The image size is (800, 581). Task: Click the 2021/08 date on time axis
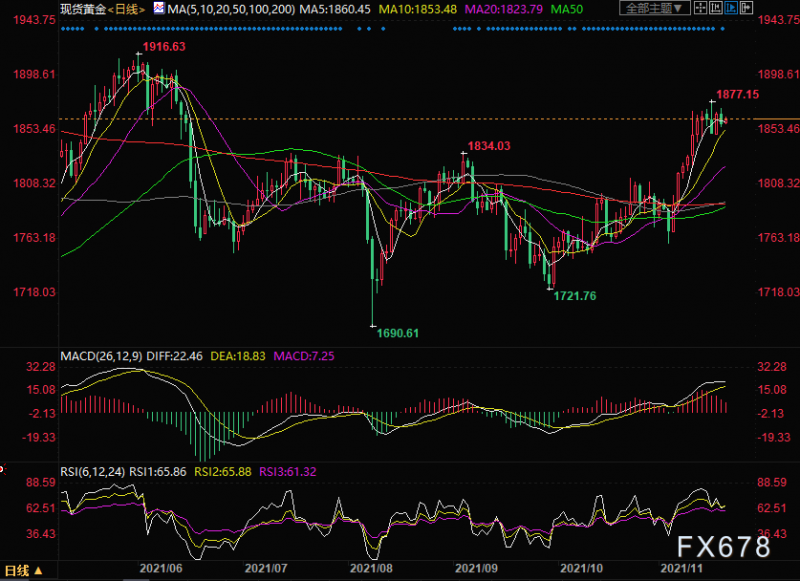coord(371,568)
